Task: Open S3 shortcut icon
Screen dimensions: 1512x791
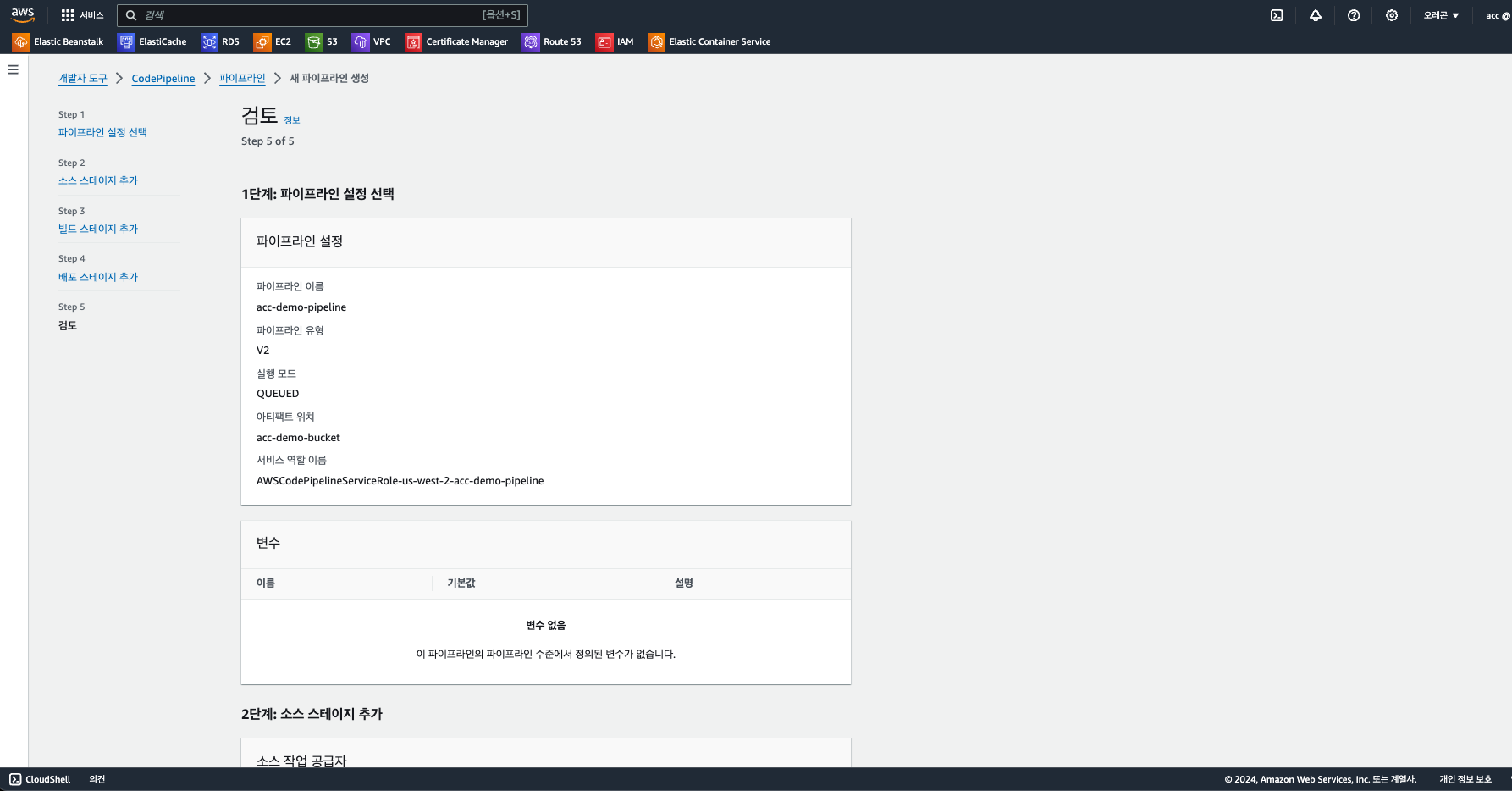Action: click(314, 41)
